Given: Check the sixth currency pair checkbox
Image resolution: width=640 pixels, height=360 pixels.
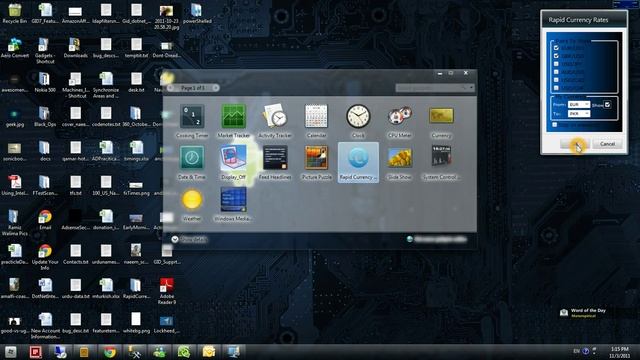Looking at the screenshot, I should click(556, 87).
